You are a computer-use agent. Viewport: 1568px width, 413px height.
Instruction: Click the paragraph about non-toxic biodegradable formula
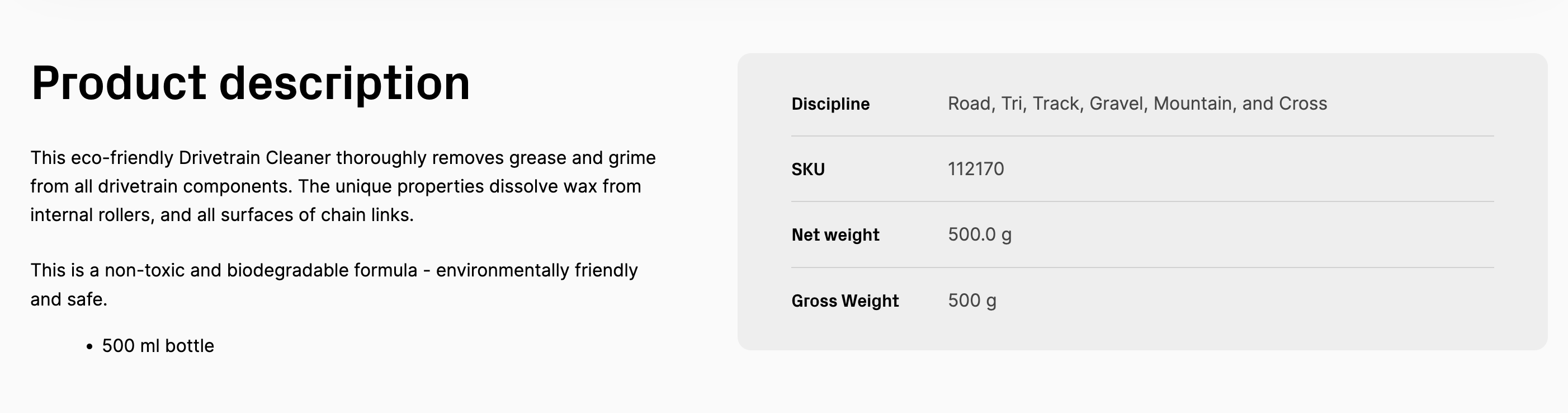pyautogui.click(x=334, y=284)
